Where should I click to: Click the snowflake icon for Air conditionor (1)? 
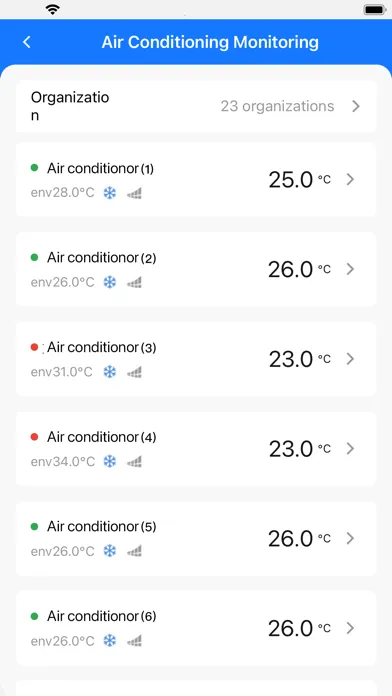(x=110, y=193)
